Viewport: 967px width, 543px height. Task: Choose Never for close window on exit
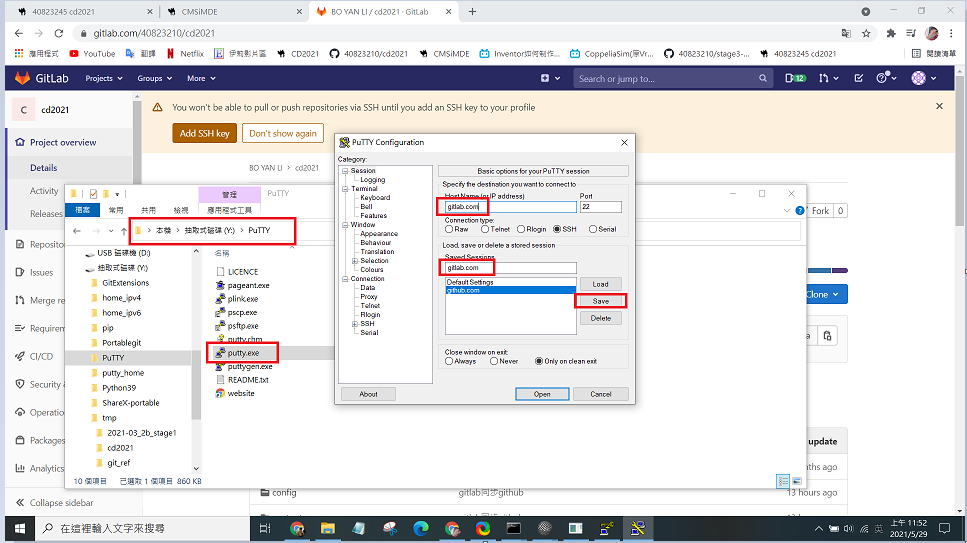[x=493, y=361]
